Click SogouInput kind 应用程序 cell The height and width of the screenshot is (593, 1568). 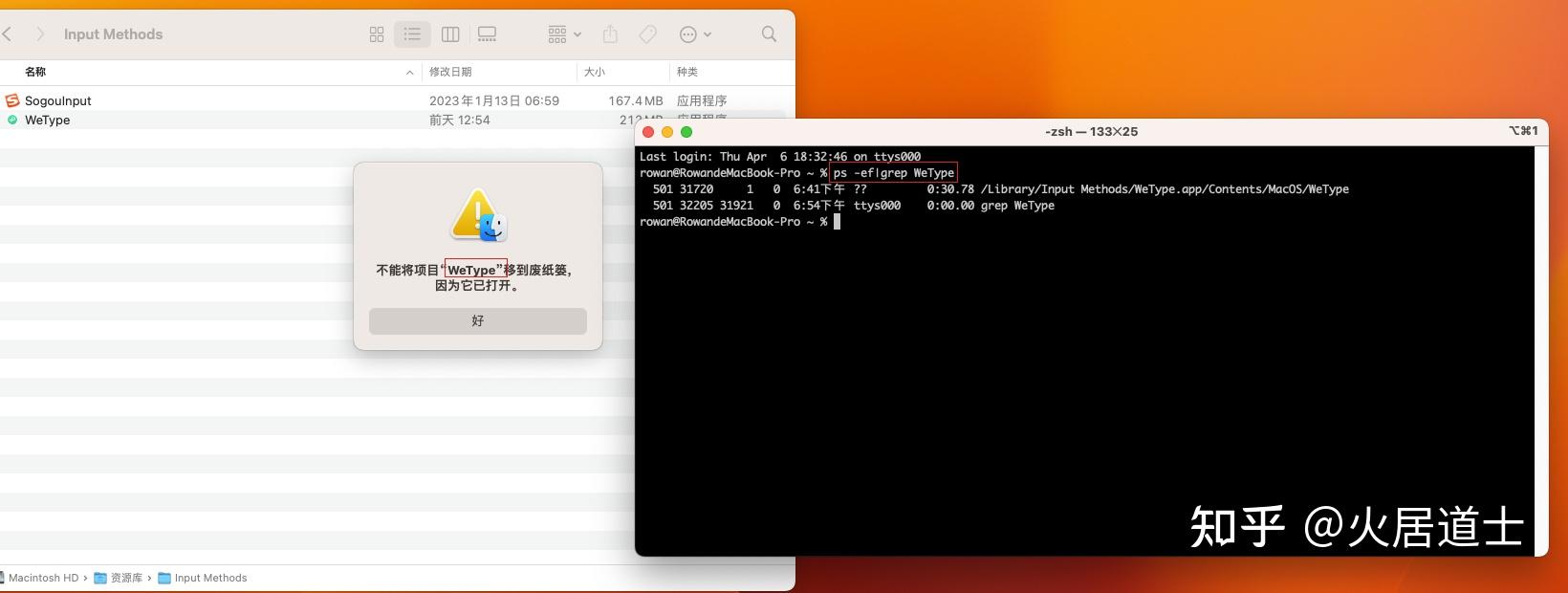702,100
